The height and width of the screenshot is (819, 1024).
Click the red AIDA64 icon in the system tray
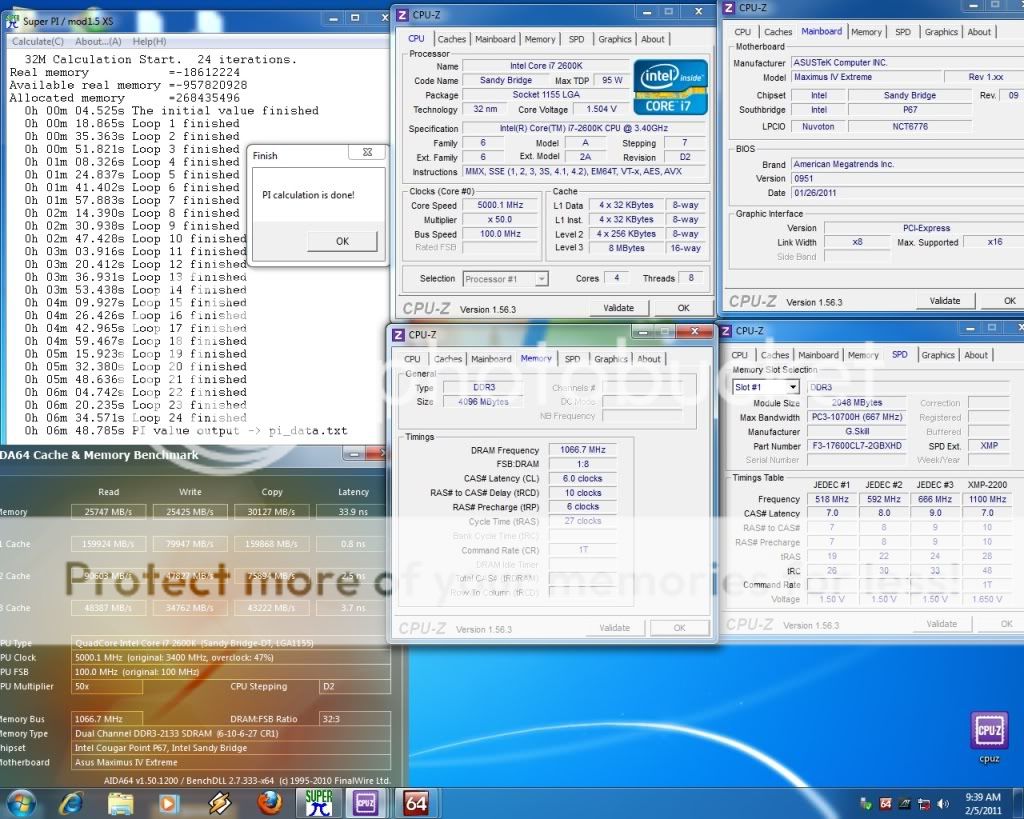[886, 803]
